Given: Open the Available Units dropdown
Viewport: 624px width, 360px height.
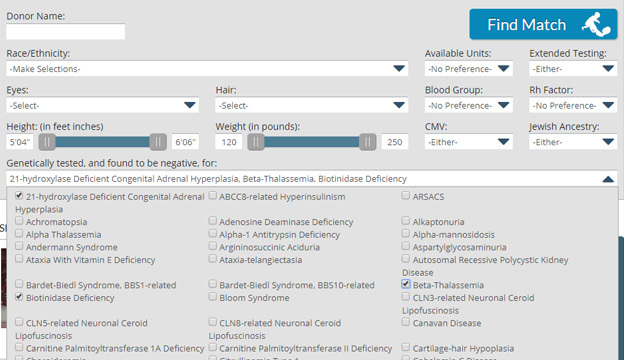Looking at the screenshot, I should click(x=468, y=68).
